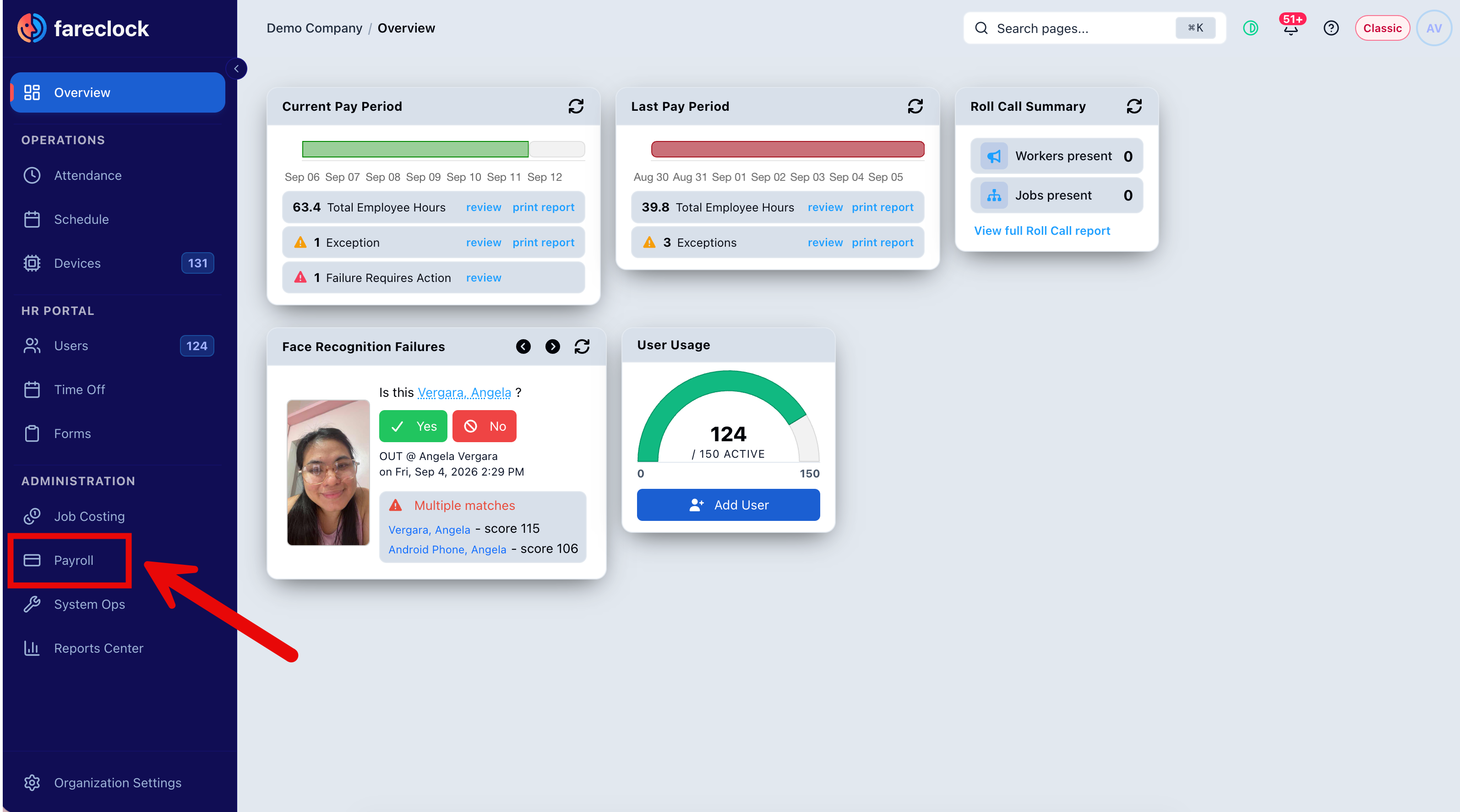Show next face recognition failure
The image size is (1460, 812).
553,346
